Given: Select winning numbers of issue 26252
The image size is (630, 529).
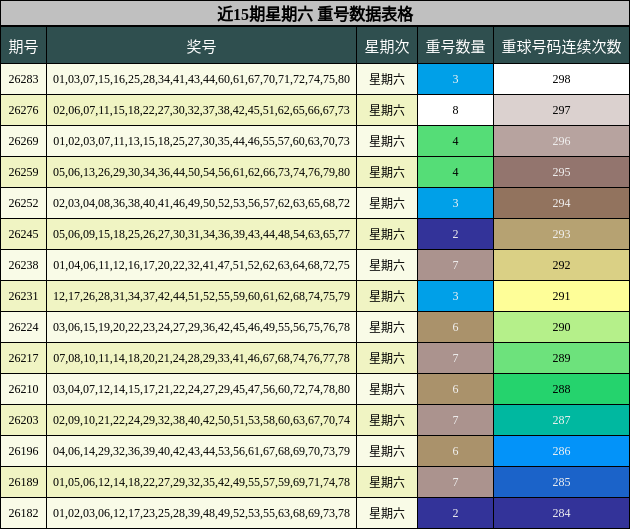Looking at the screenshot, I should [201, 203].
